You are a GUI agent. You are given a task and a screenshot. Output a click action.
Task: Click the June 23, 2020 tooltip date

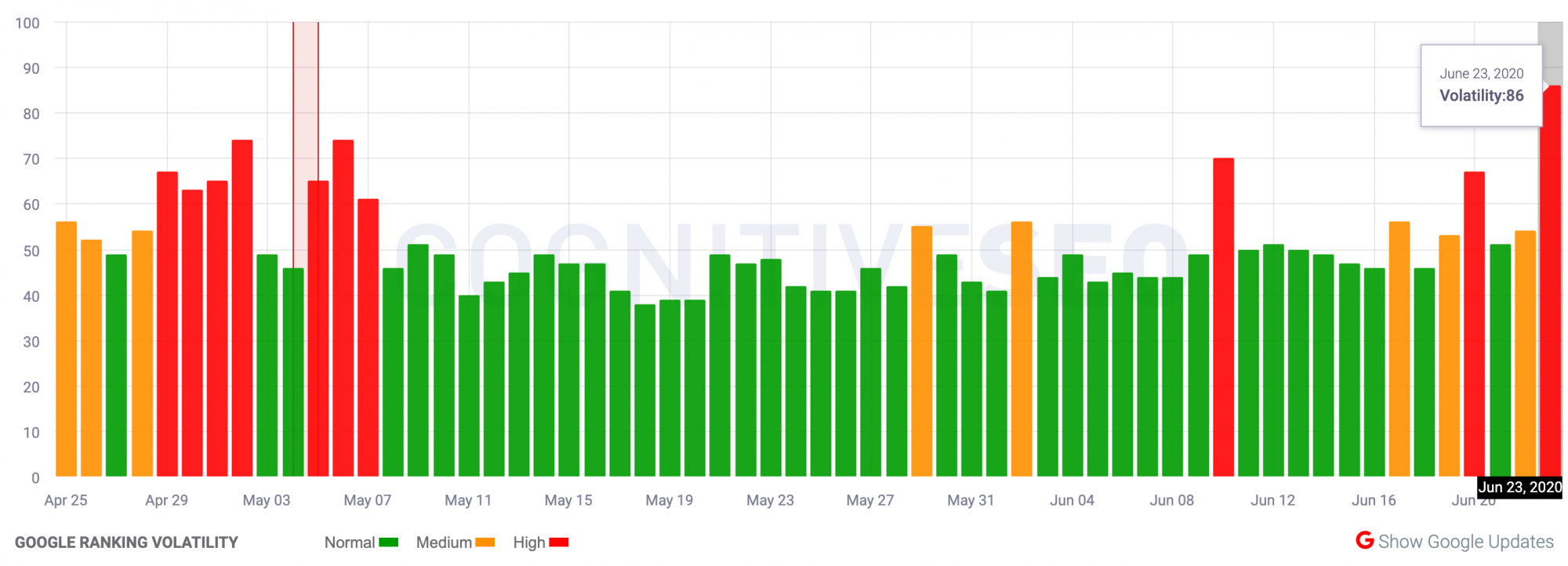[x=1482, y=74]
